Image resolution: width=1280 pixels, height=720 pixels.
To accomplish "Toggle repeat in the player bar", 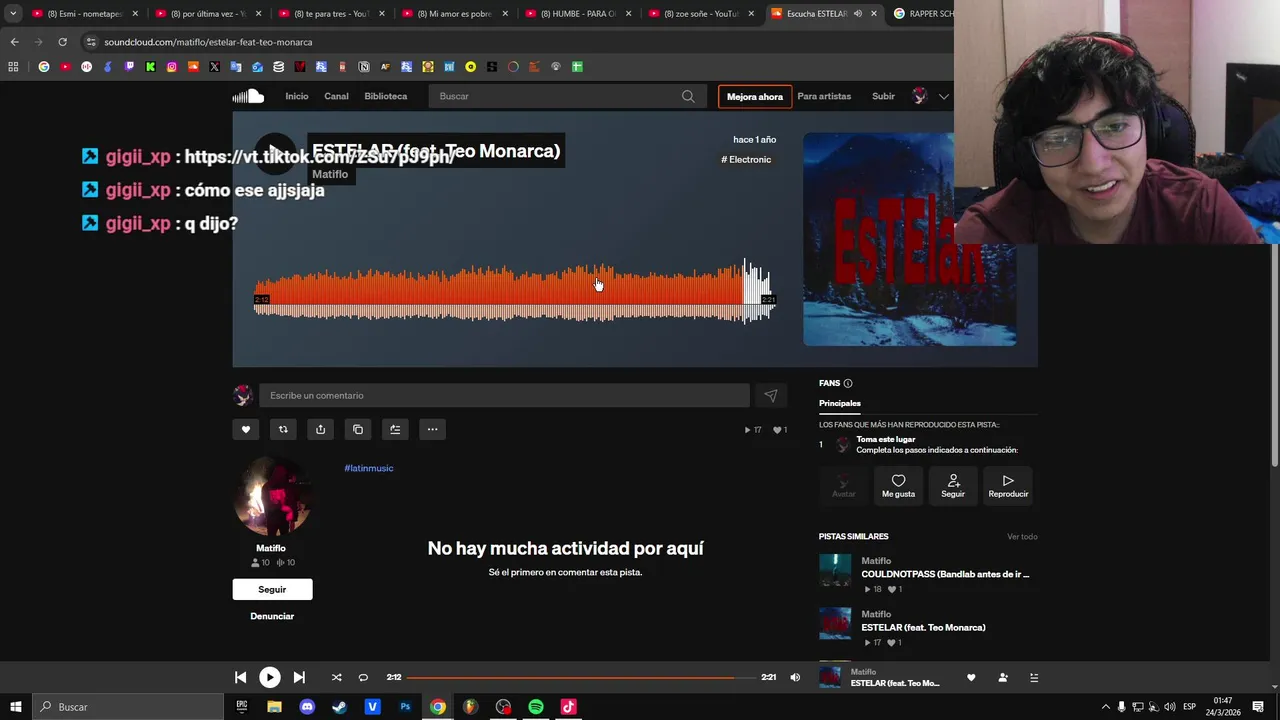I will point(363,677).
